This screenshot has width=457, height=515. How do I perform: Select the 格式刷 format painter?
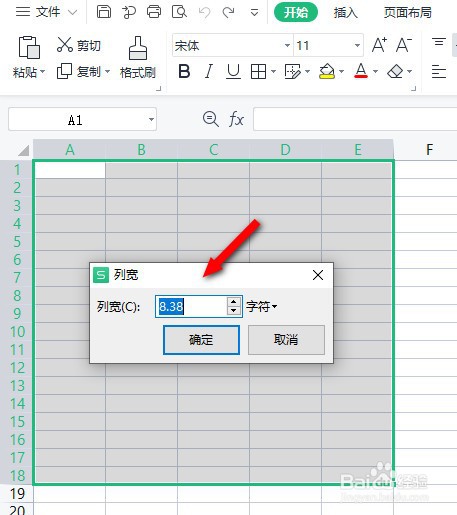point(138,57)
